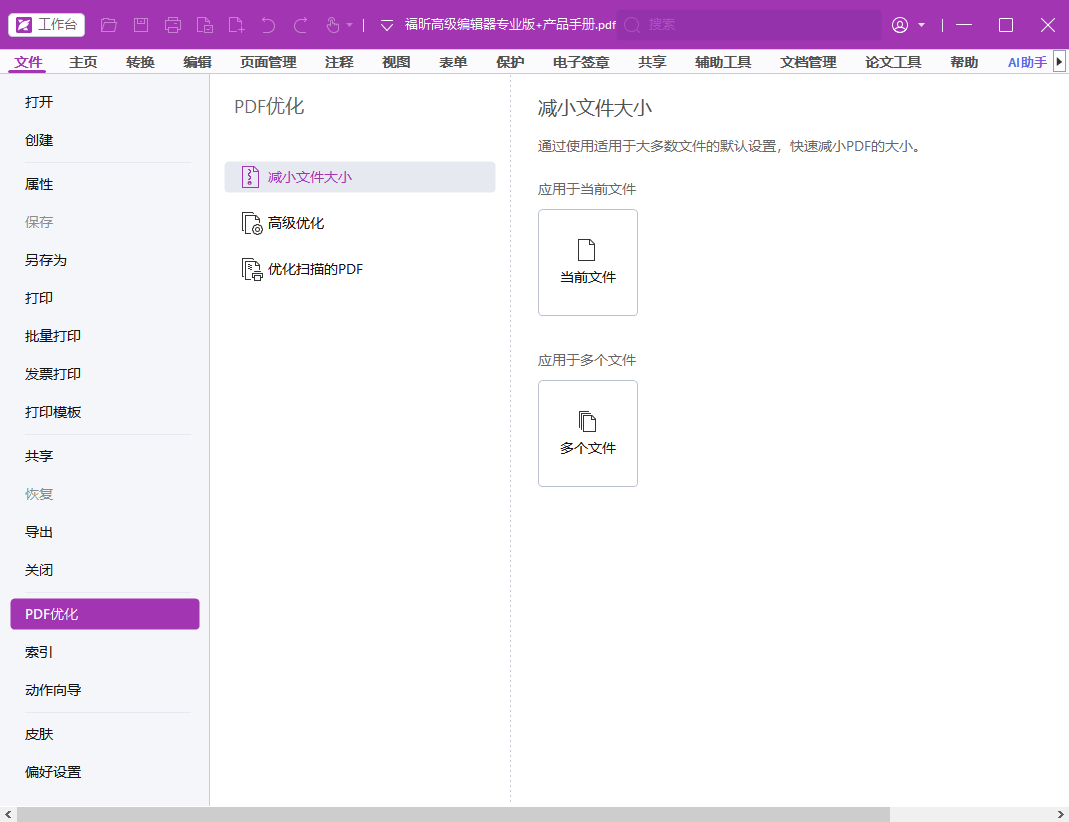This screenshot has width=1069, height=822.
Task: Open the 表单 tab
Action: 453,62
